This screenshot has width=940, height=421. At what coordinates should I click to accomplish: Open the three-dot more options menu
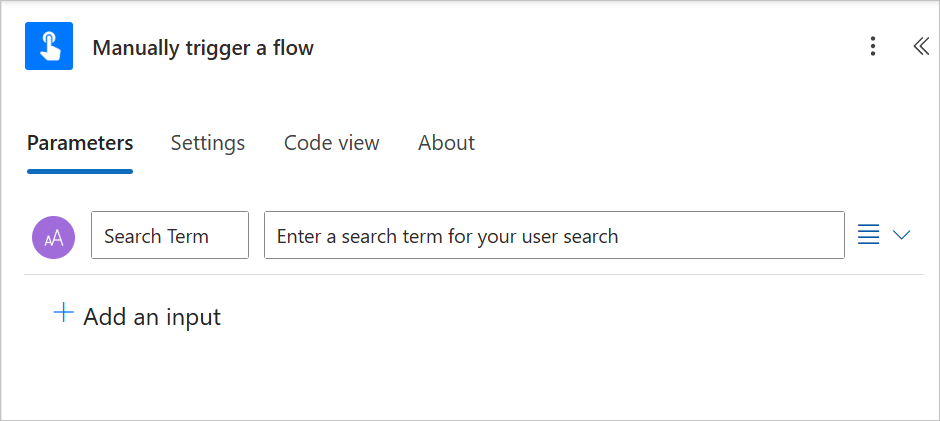[x=873, y=46]
